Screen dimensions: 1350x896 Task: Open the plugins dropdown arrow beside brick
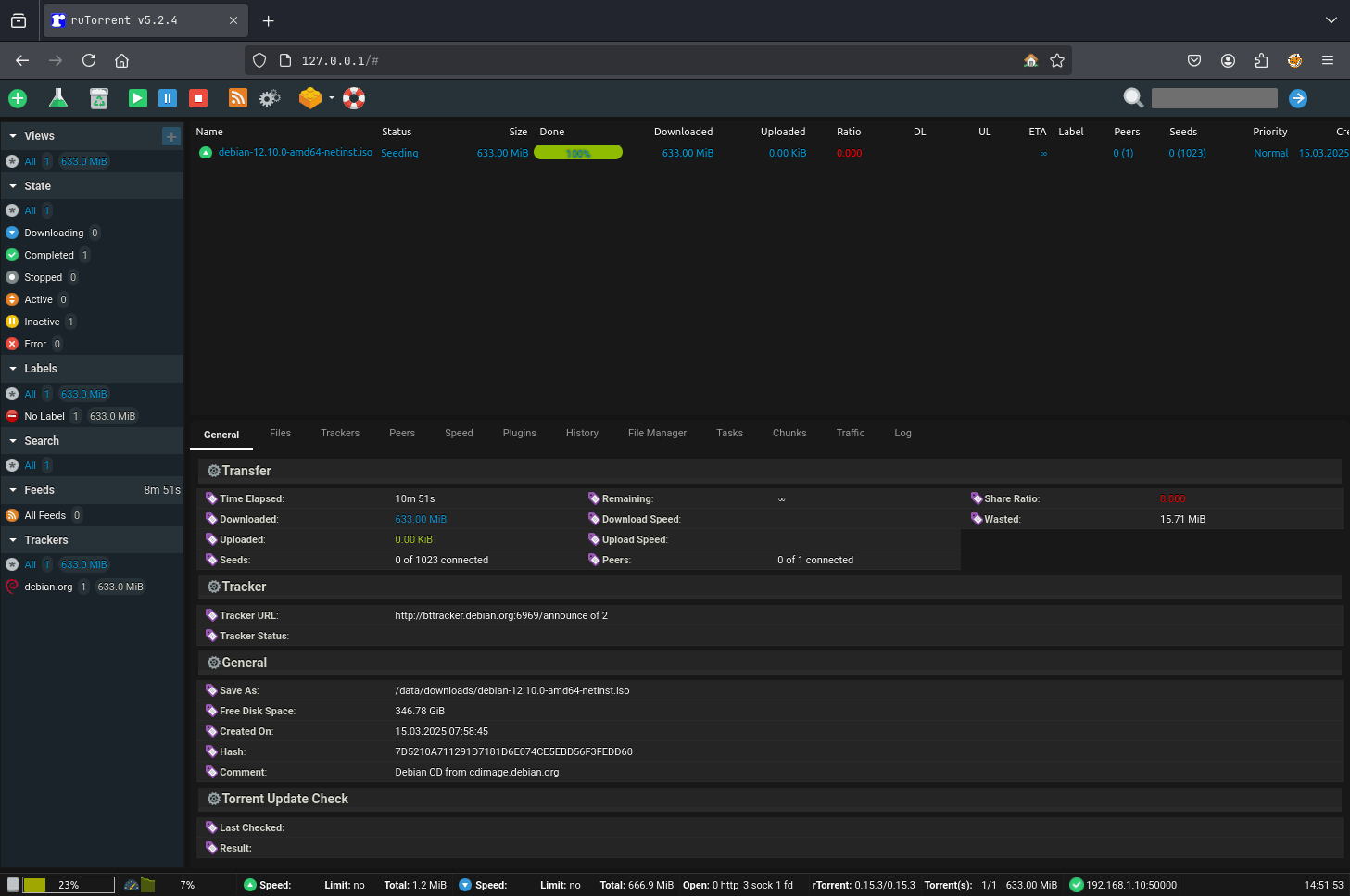pos(331,98)
